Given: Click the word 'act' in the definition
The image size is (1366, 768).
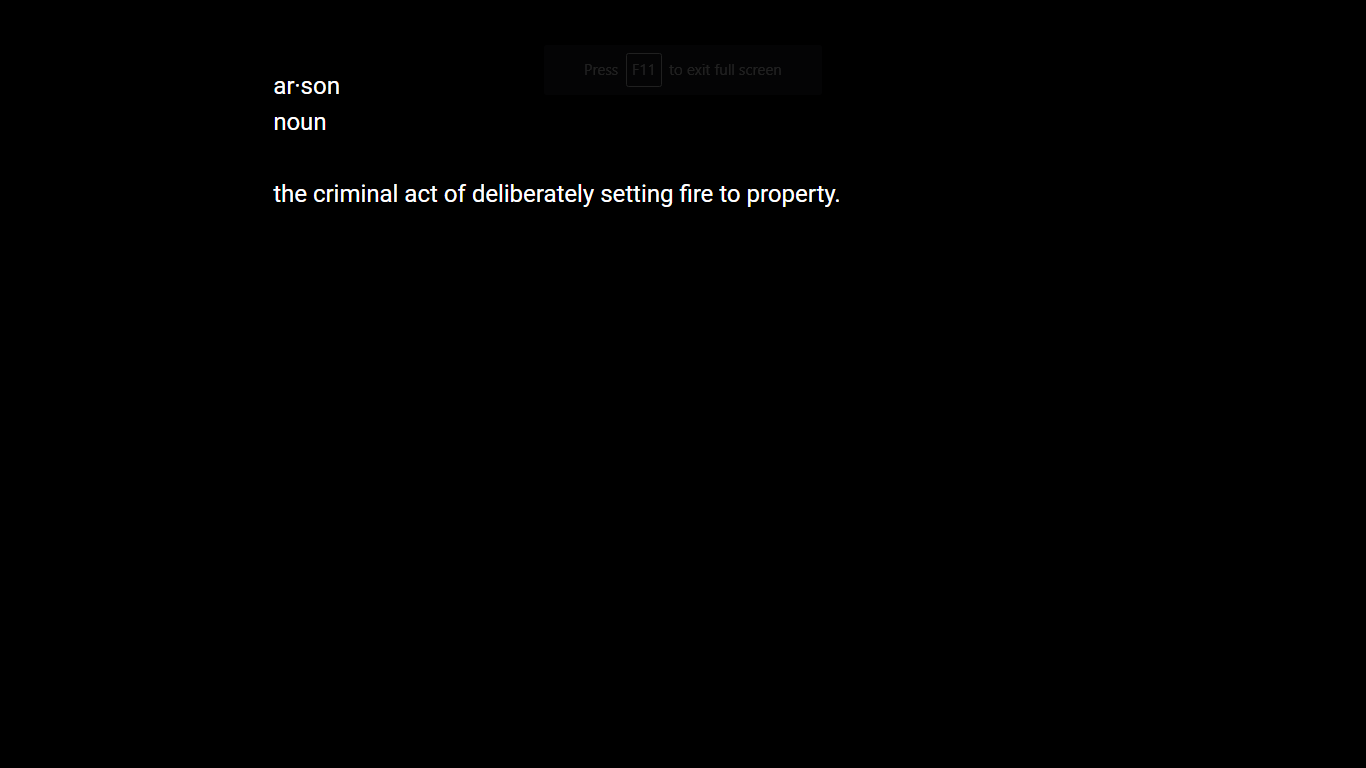Looking at the screenshot, I should click(x=421, y=194).
